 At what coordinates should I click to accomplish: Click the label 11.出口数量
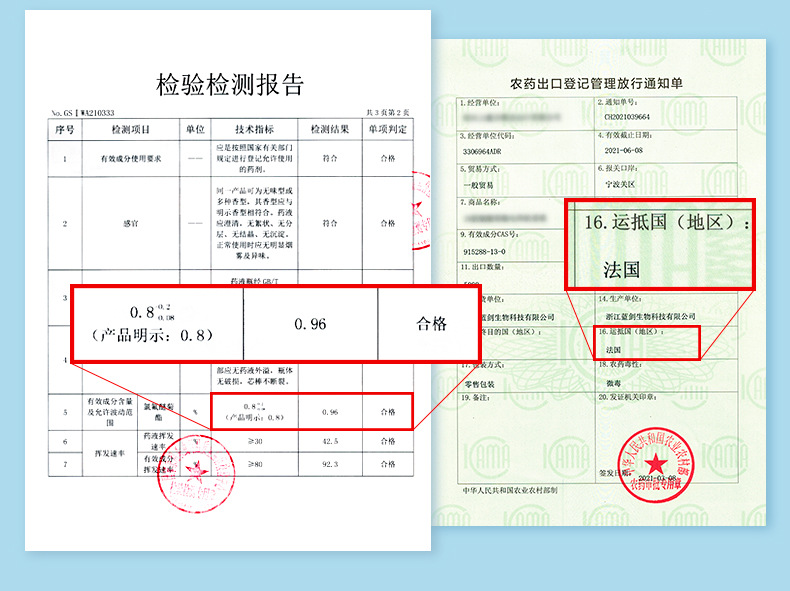tap(480, 267)
